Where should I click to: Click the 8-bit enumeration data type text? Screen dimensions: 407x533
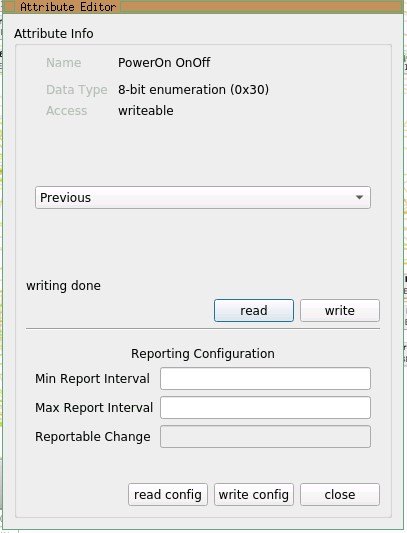click(x=193, y=90)
